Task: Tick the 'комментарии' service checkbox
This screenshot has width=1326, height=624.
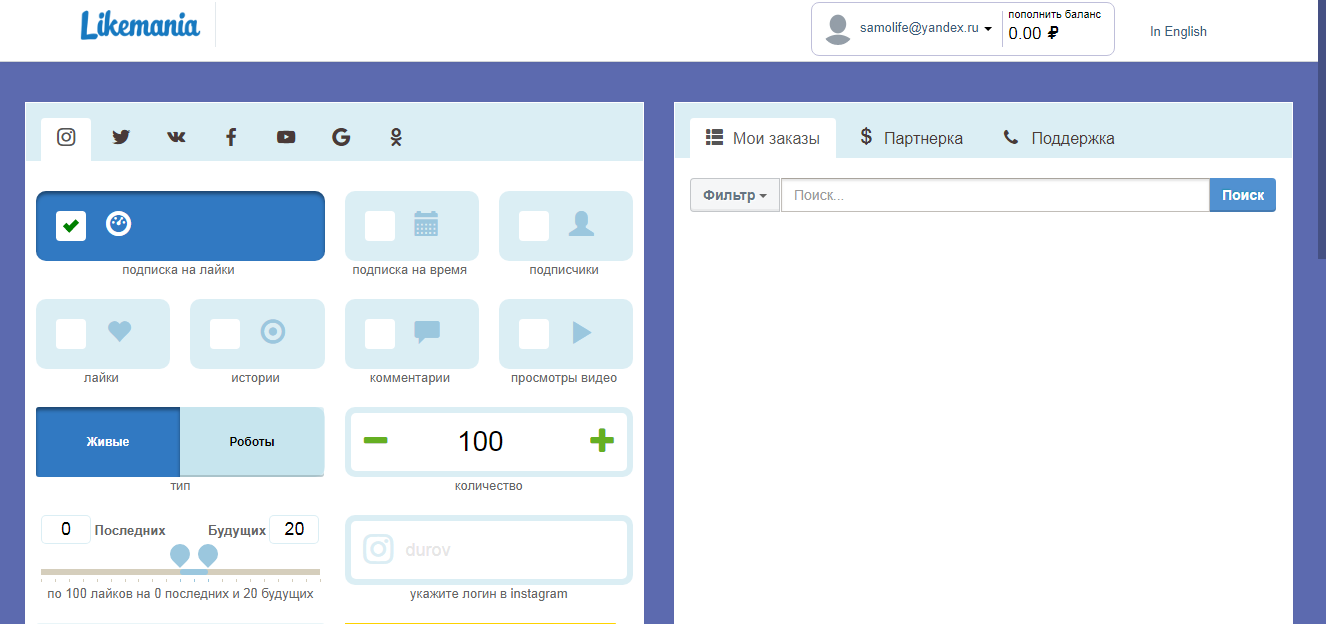Action: pos(380,334)
